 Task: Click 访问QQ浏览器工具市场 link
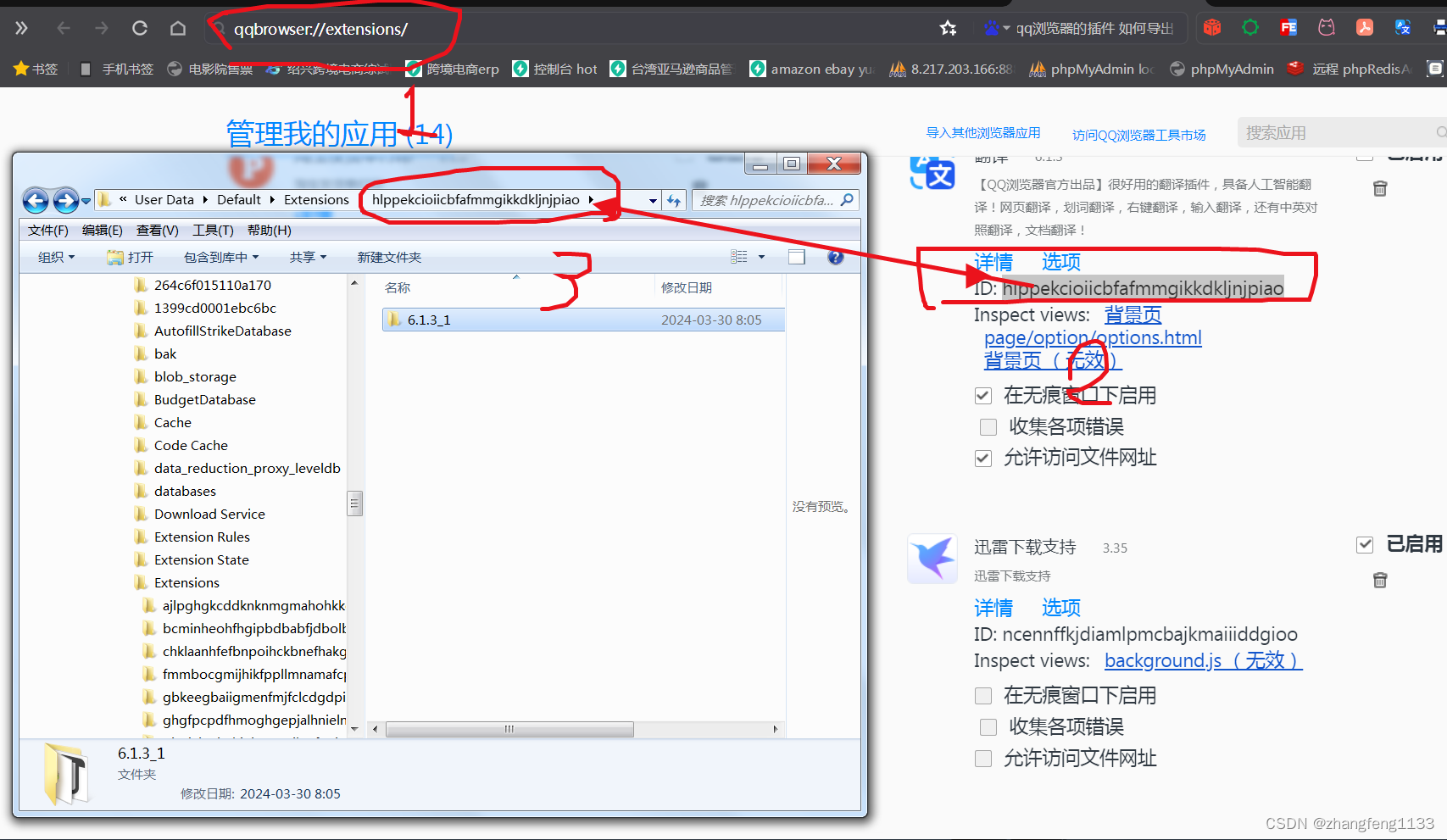point(1139,135)
